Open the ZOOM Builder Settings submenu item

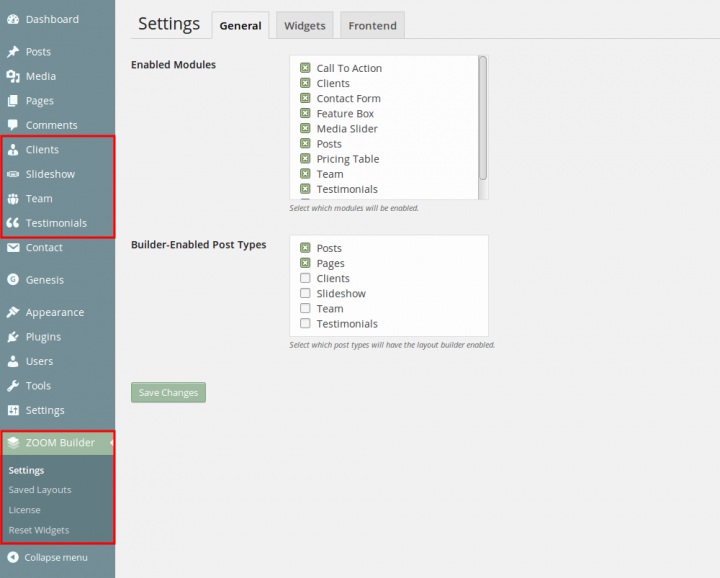point(26,470)
